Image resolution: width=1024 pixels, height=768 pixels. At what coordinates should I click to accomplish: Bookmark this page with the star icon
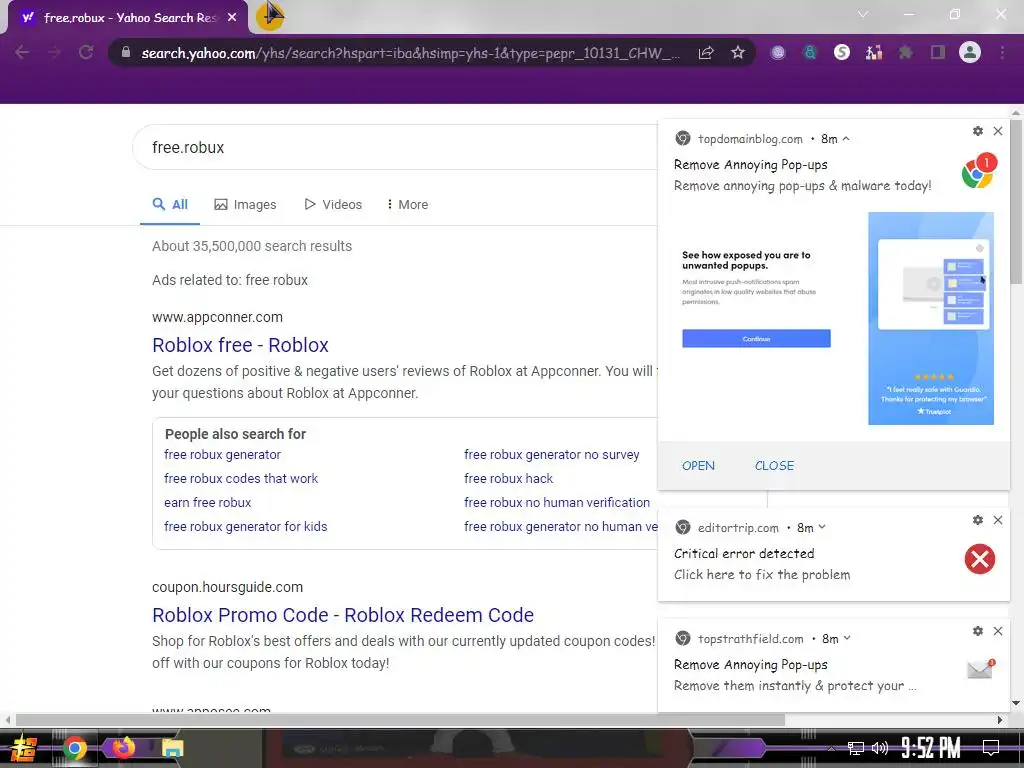(738, 52)
